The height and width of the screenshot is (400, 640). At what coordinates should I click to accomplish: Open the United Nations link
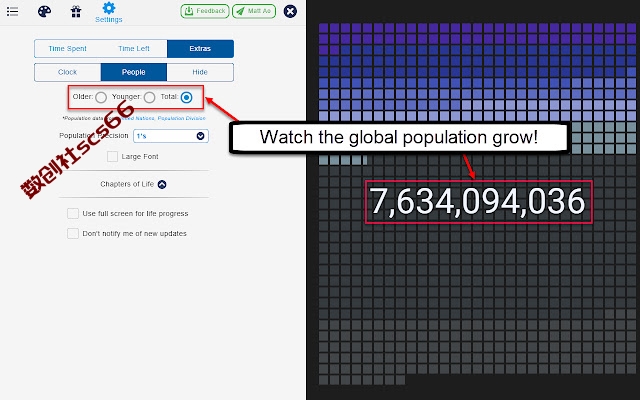point(138,118)
